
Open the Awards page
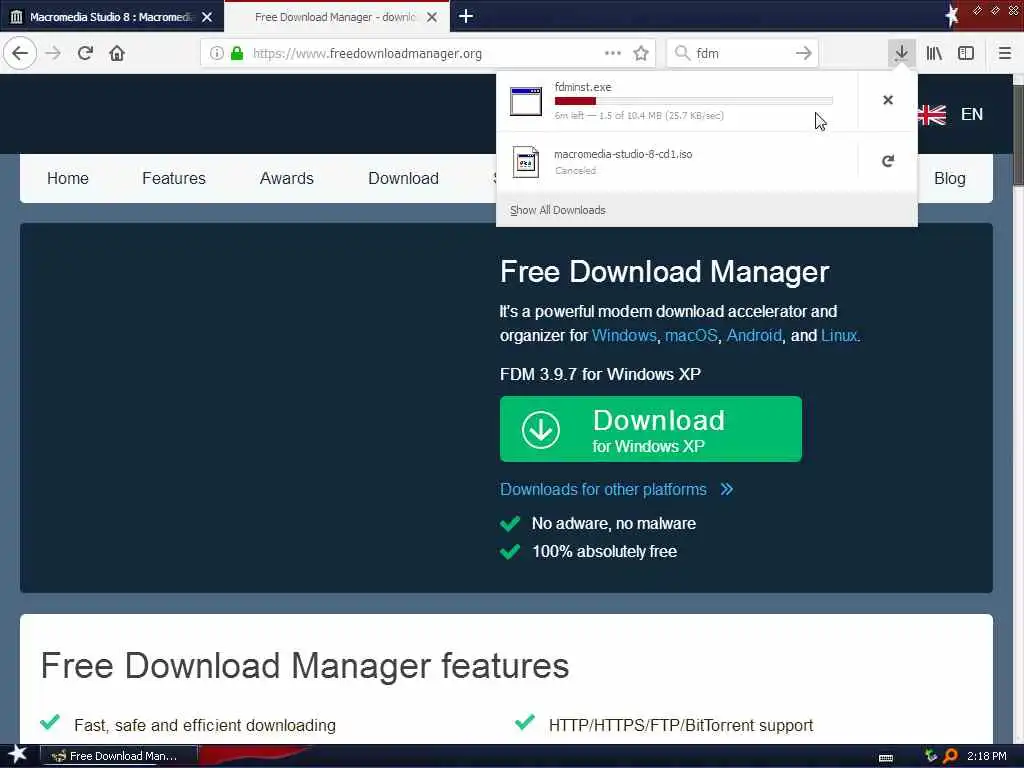287,178
